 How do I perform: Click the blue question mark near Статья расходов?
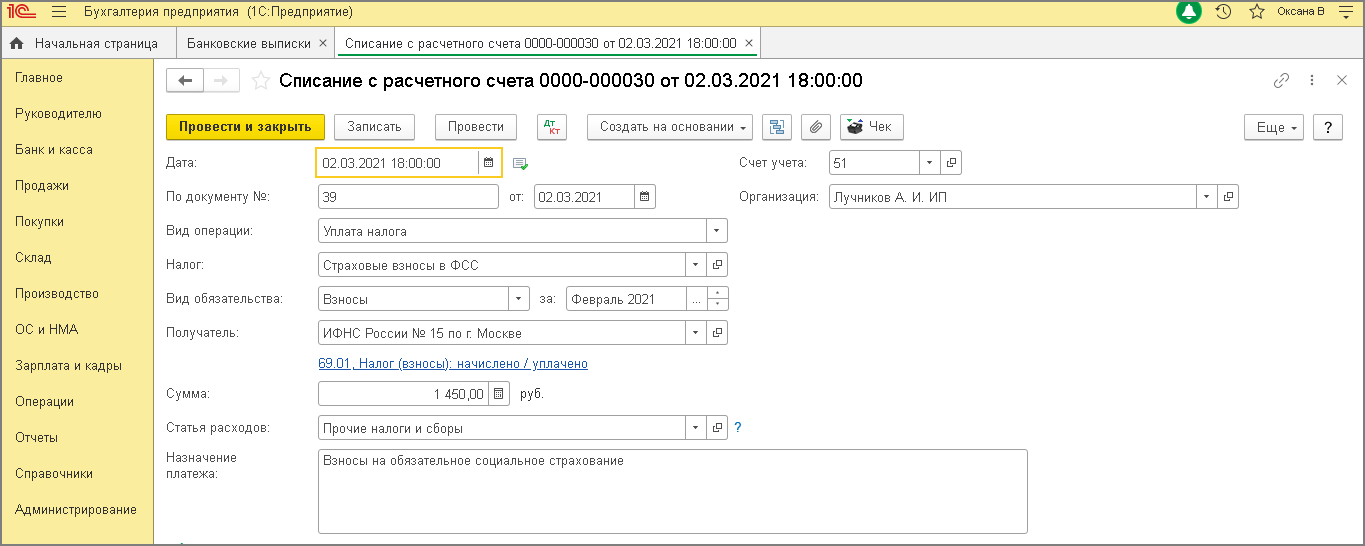pos(738,428)
